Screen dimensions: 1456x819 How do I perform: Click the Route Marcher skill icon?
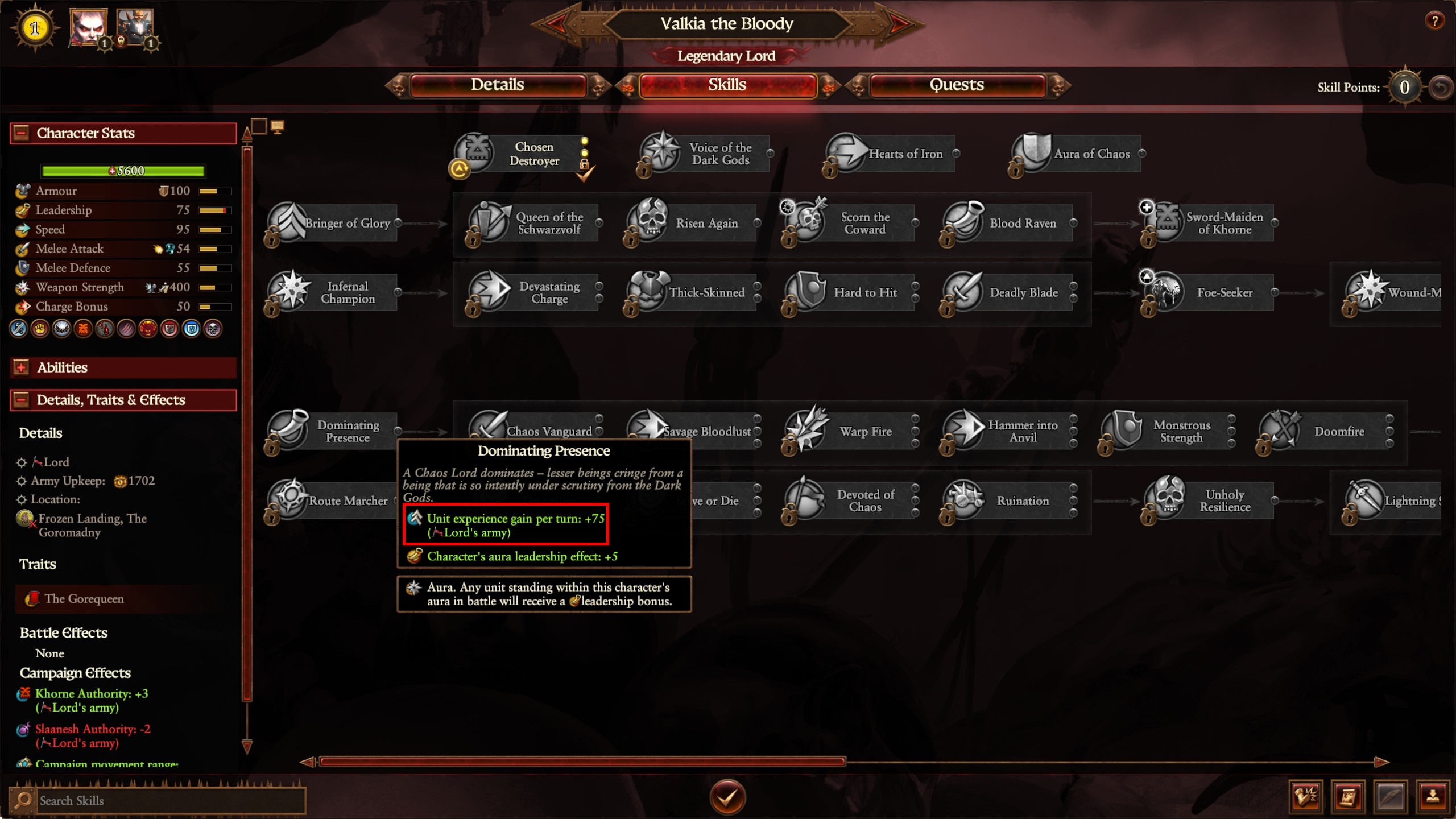[290, 498]
